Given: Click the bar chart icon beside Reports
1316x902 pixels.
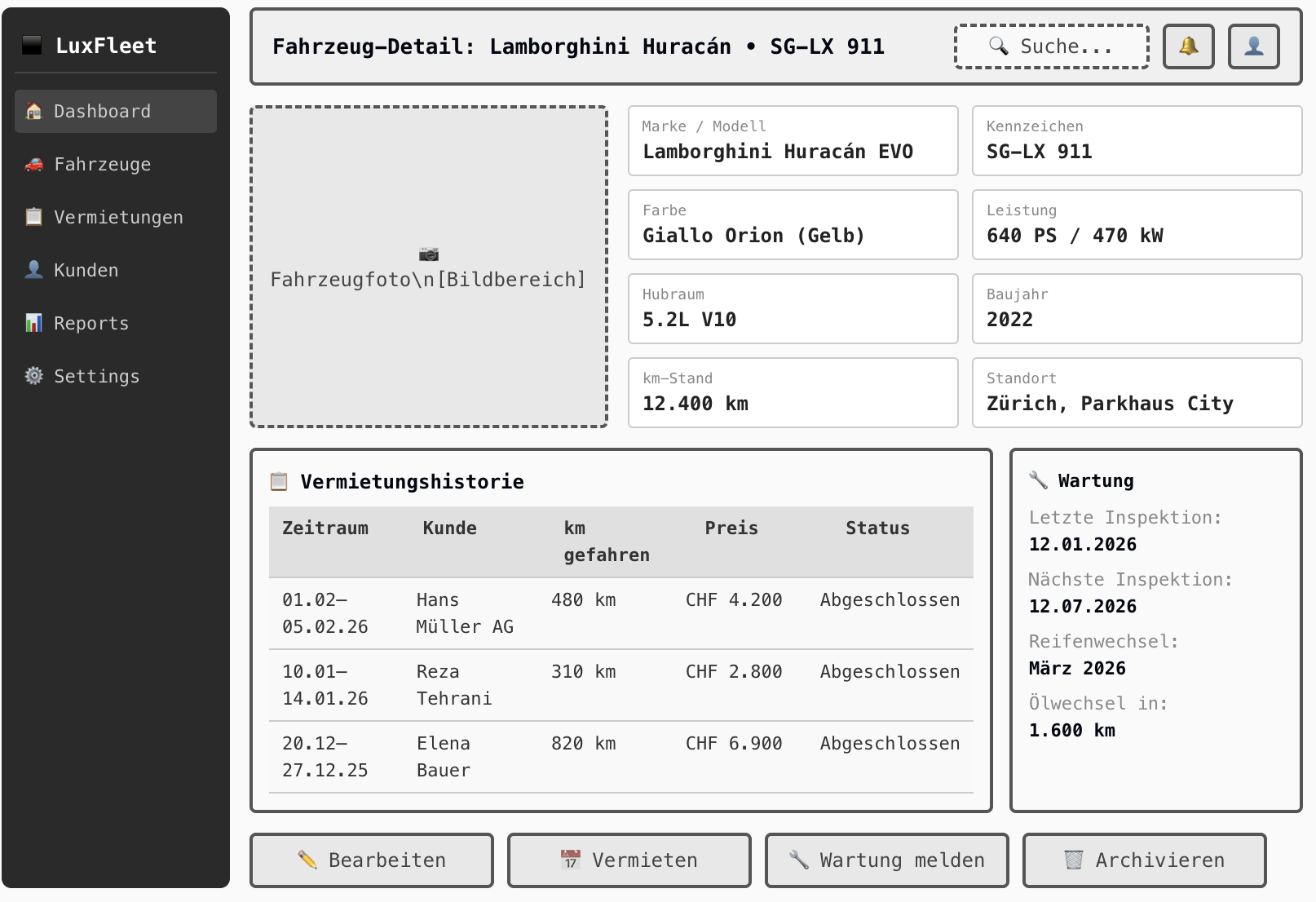Looking at the screenshot, I should (x=33, y=323).
